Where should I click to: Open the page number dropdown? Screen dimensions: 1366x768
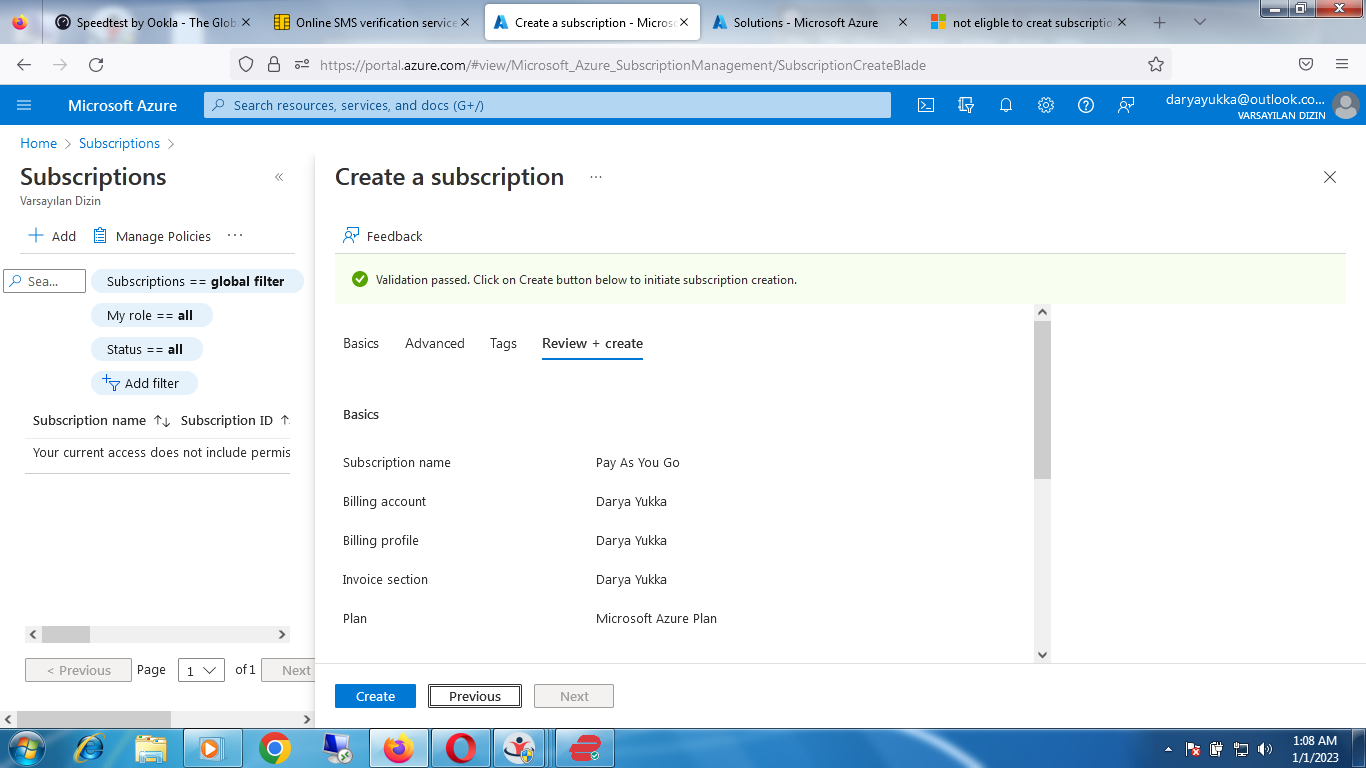[201, 670]
